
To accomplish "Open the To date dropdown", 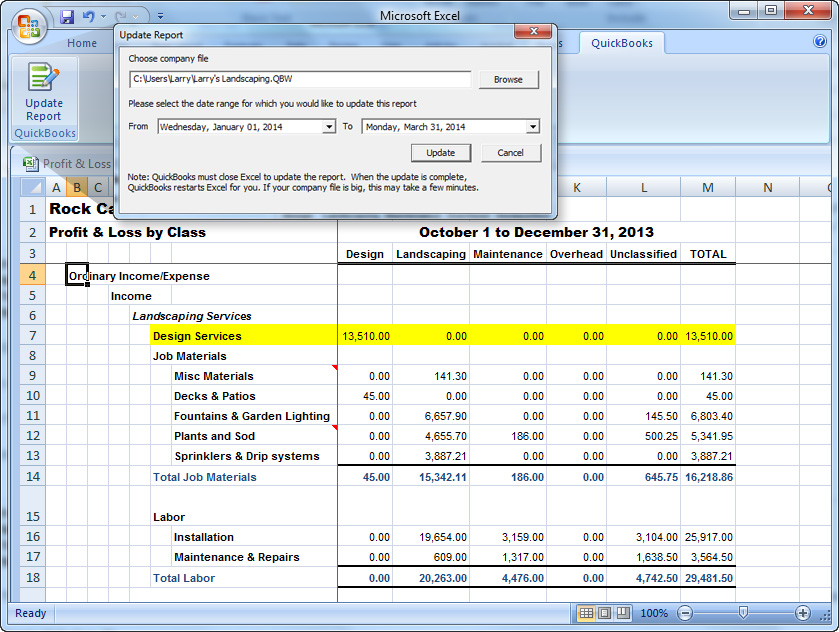I will (532, 127).
